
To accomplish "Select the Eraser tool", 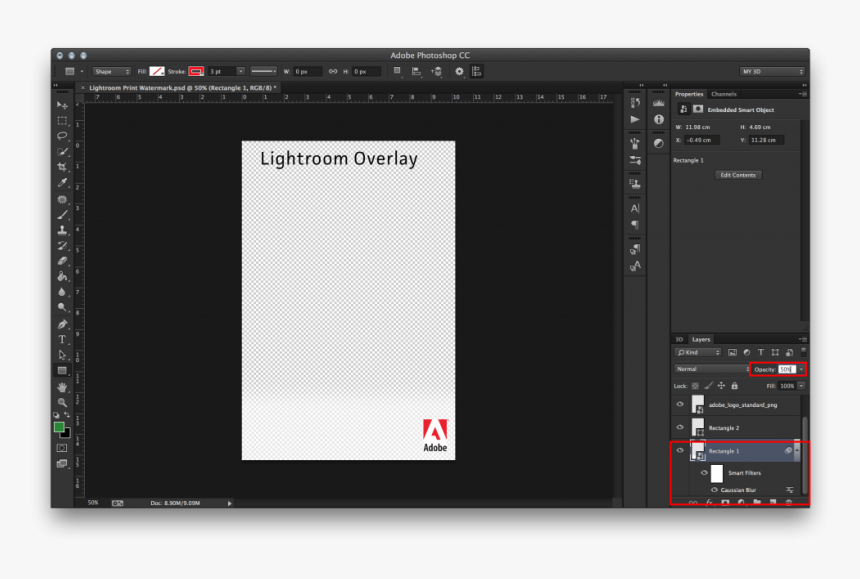I will click(62, 261).
